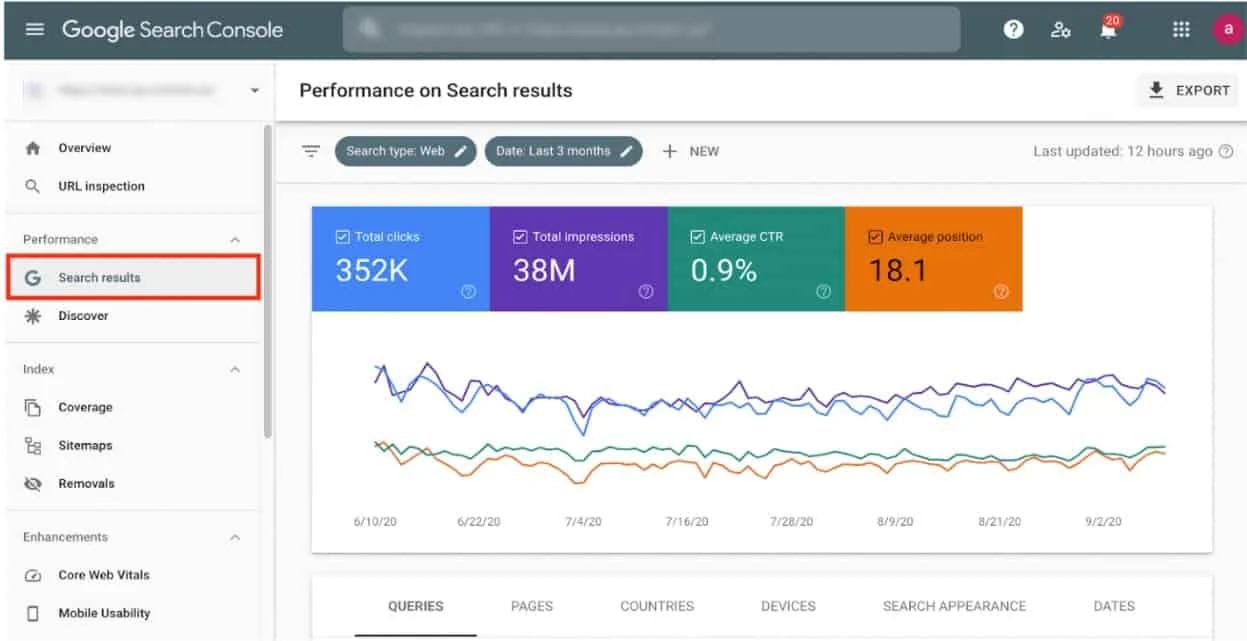Click the export download arrow icon
This screenshot has height=641, width=1247.
pos(1157,90)
